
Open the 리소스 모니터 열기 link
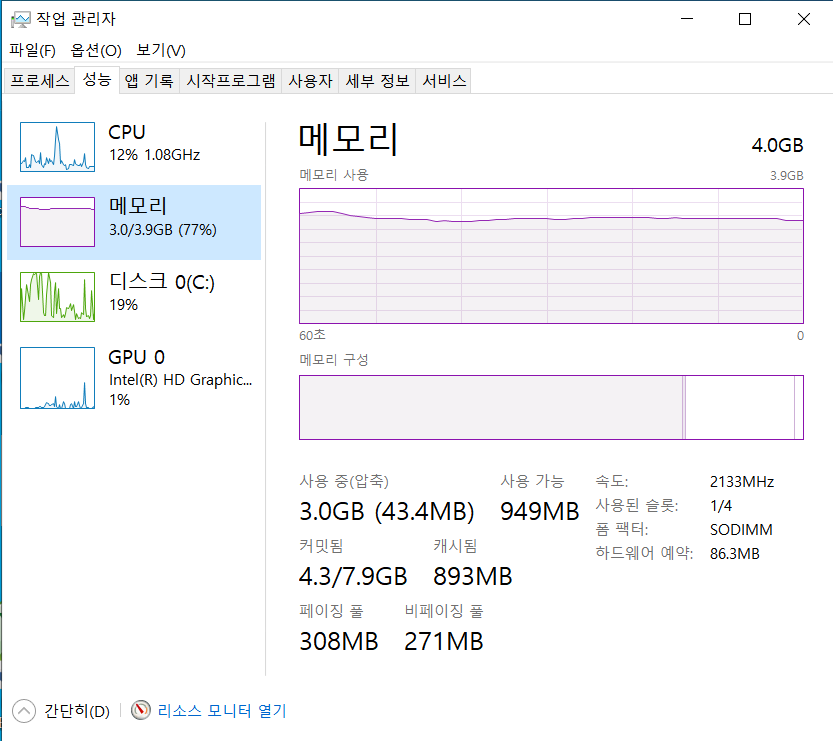(222, 711)
